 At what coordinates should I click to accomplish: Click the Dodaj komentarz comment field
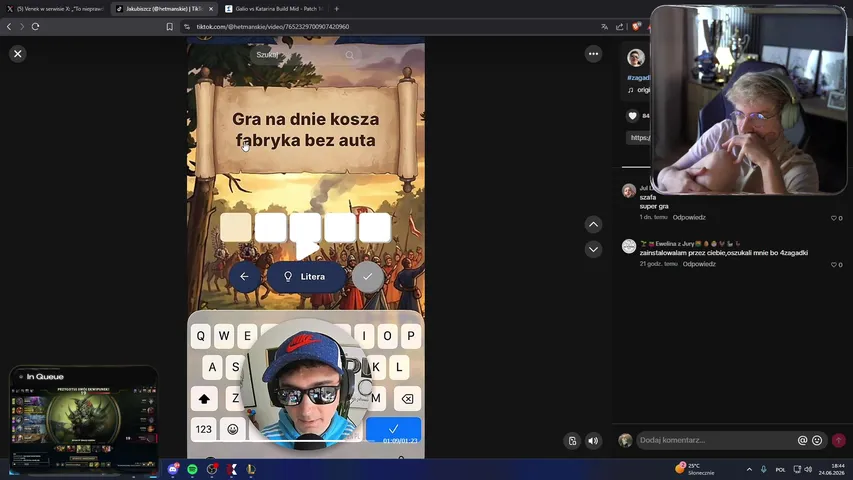point(715,440)
